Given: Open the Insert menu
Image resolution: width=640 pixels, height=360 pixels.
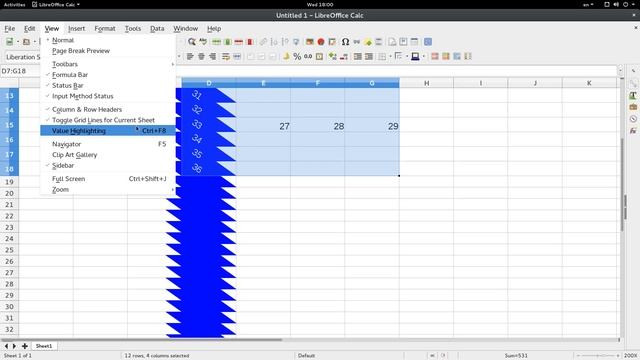Looking at the screenshot, I should (76, 29).
